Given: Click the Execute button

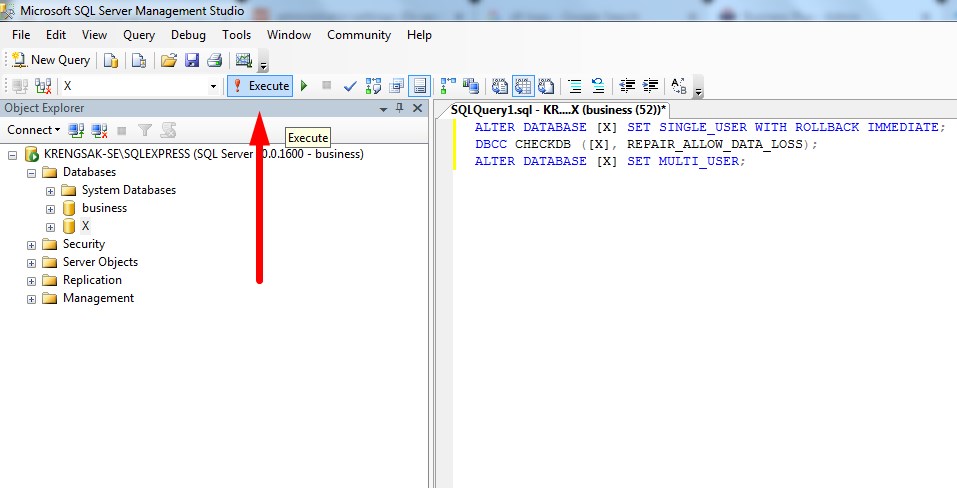Looking at the screenshot, I should click(261, 86).
